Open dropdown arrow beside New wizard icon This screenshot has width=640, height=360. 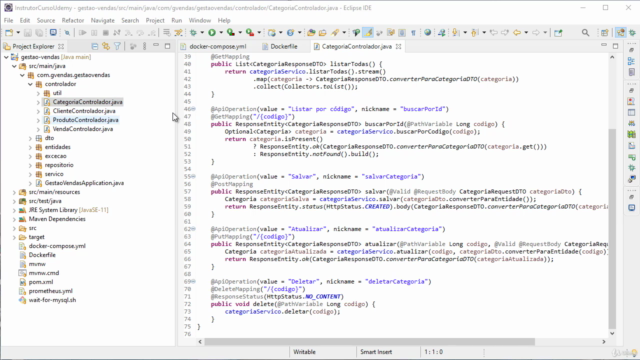[18, 33]
